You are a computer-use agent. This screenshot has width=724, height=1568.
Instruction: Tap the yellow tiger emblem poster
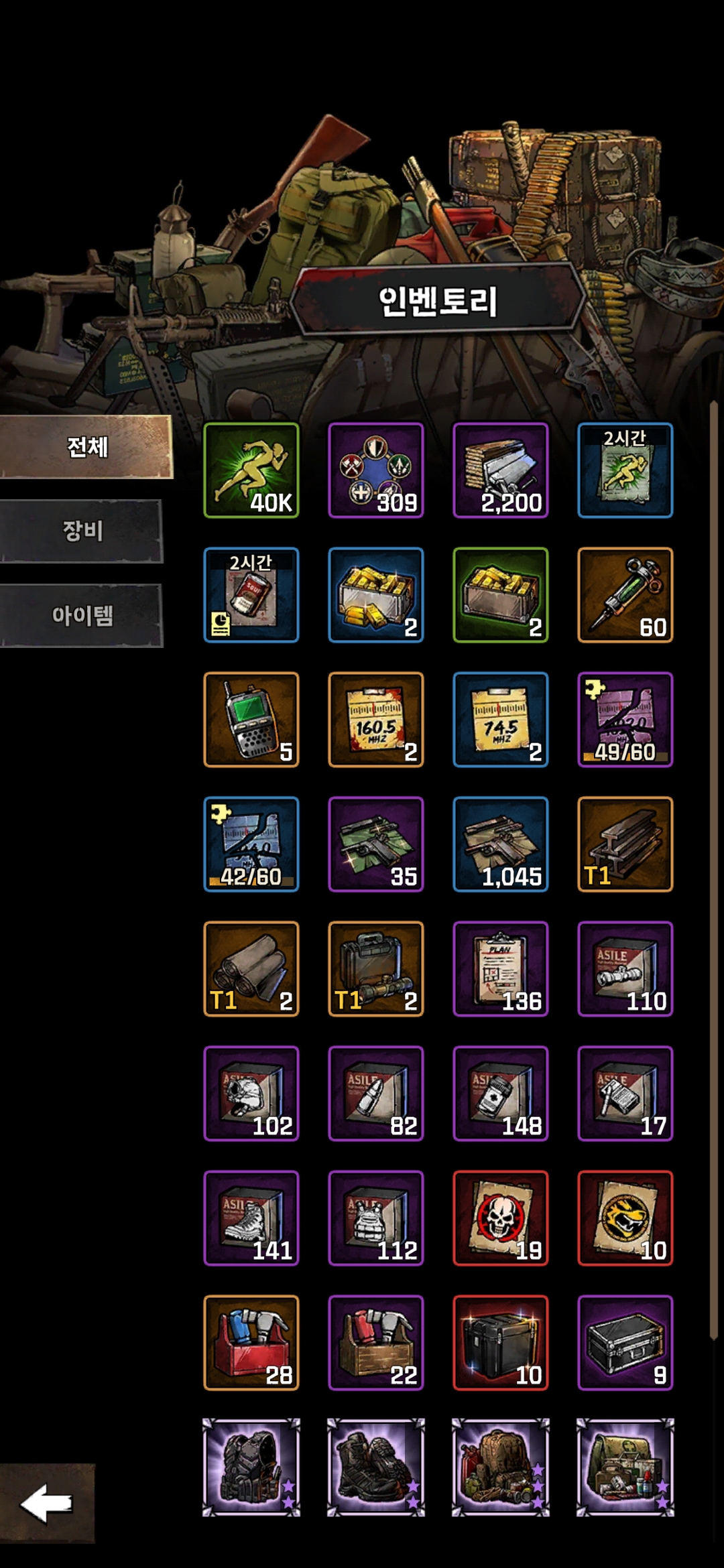(x=625, y=1218)
